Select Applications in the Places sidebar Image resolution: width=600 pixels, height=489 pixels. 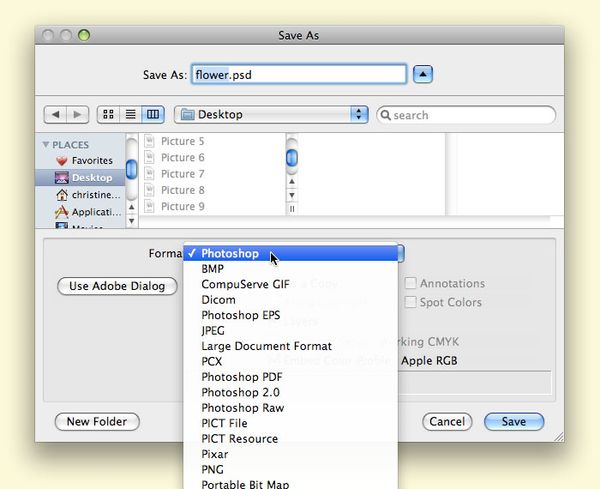pyautogui.click(x=96, y=212)
